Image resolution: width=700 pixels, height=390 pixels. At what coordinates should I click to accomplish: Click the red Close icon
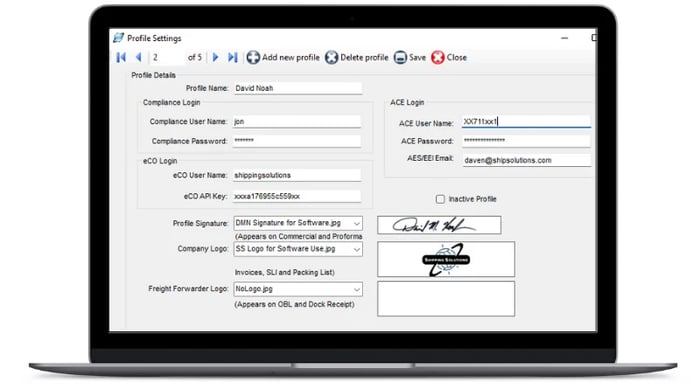tap(438, 57)
